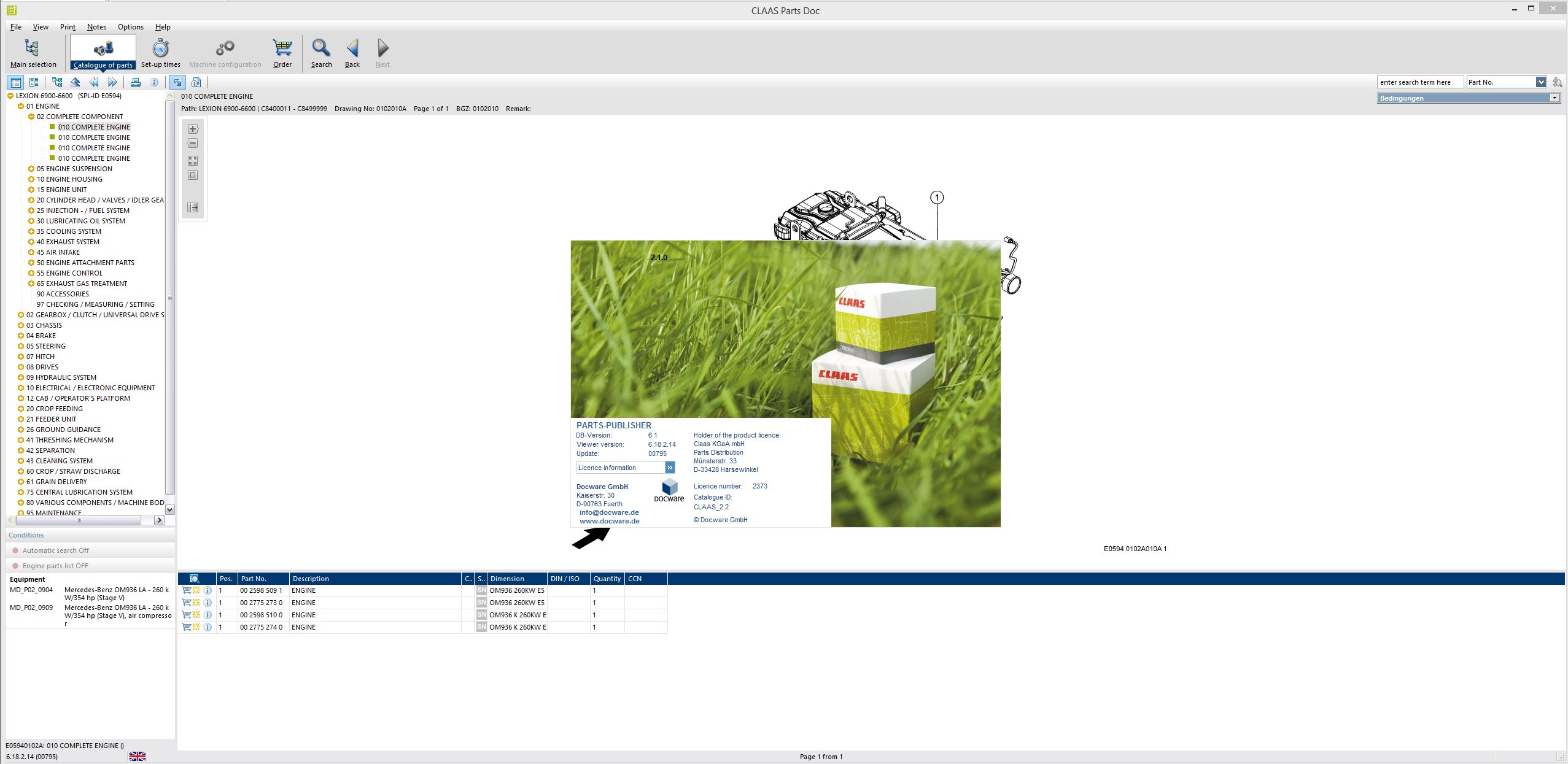Click yellow star icon for part 00 2598 510 0
1568x764 pixels.
196,615
